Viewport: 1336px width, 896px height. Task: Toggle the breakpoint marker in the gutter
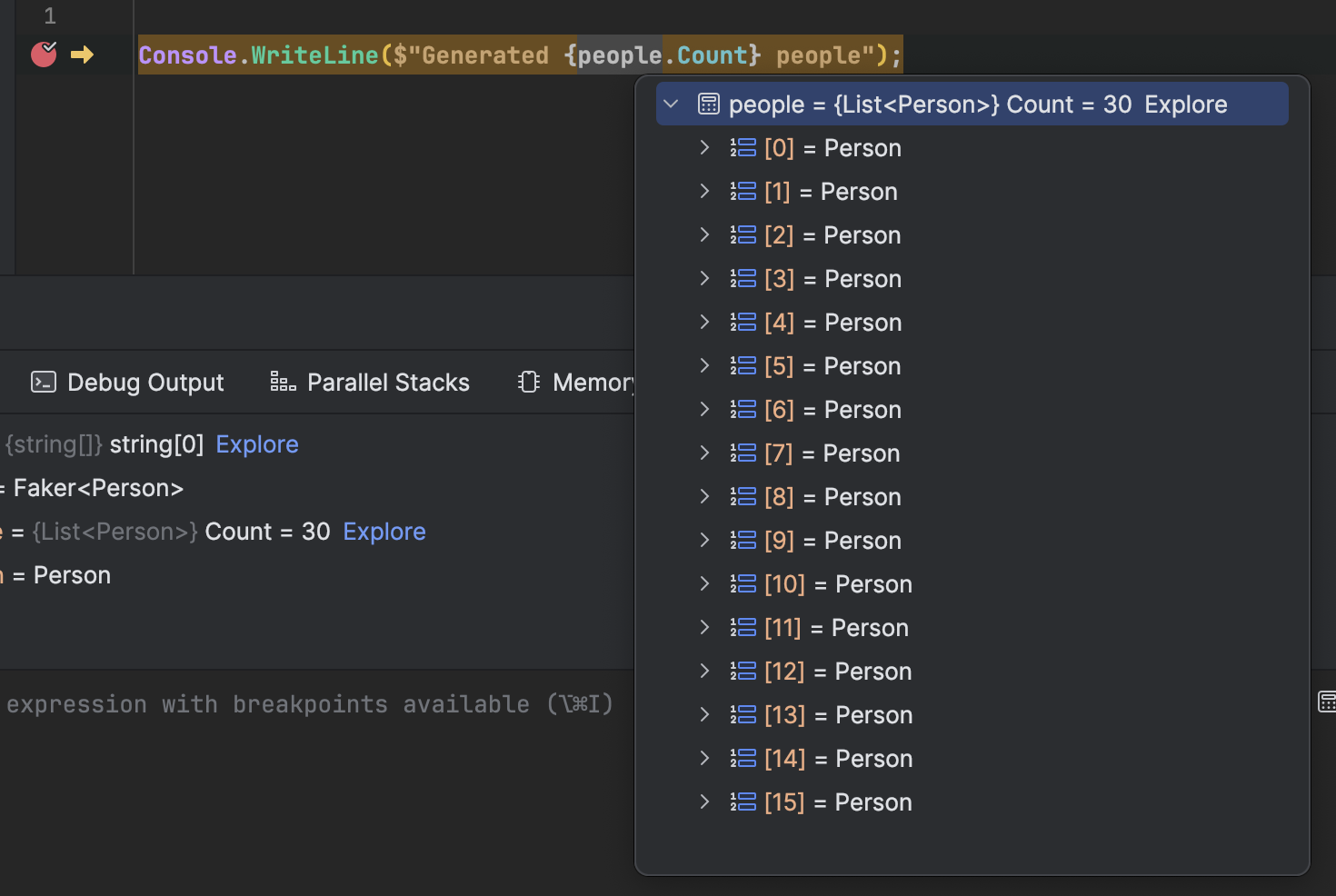coord(44,55)
